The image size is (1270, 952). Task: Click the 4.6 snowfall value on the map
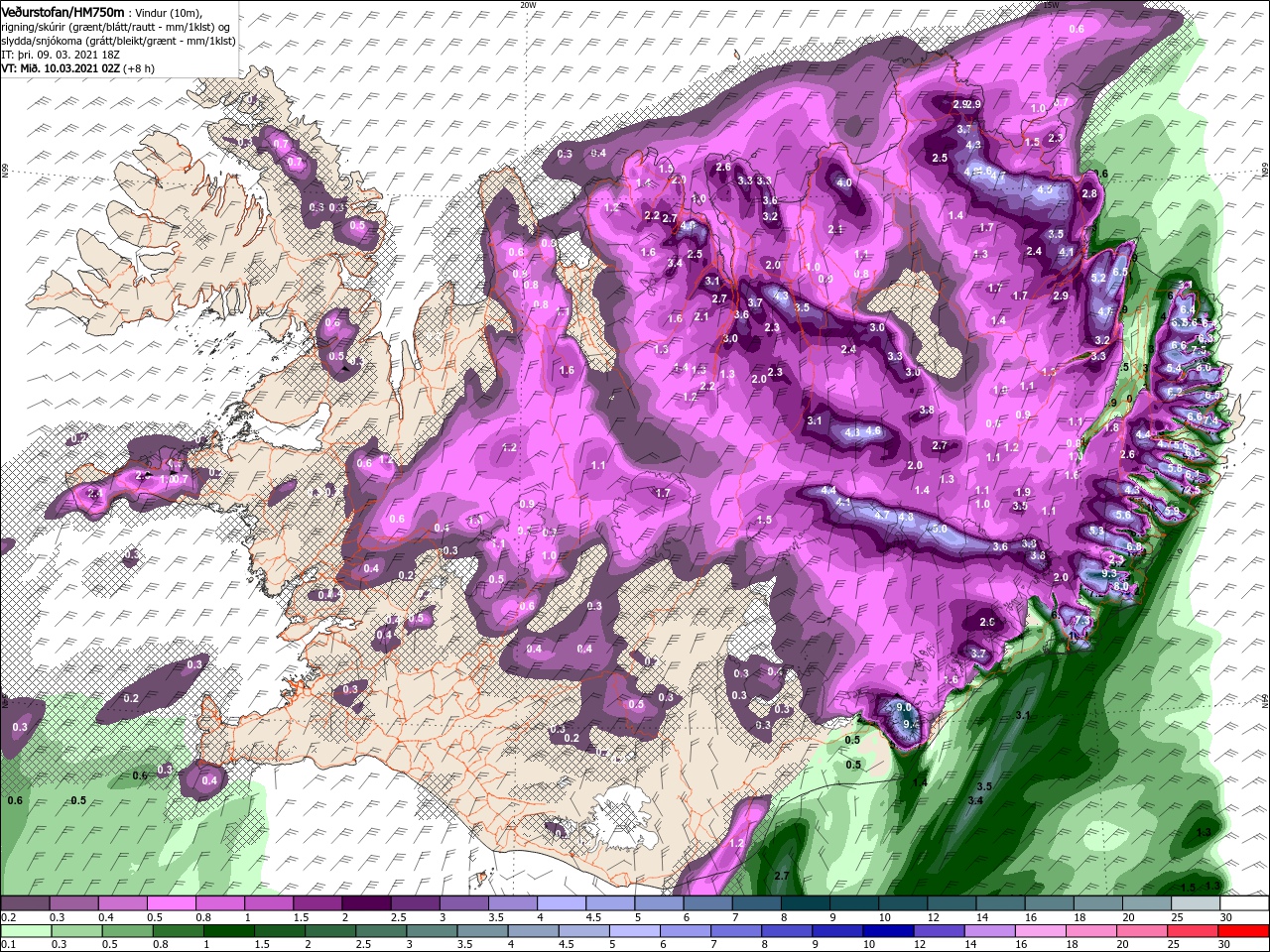(x=874, y=431)
